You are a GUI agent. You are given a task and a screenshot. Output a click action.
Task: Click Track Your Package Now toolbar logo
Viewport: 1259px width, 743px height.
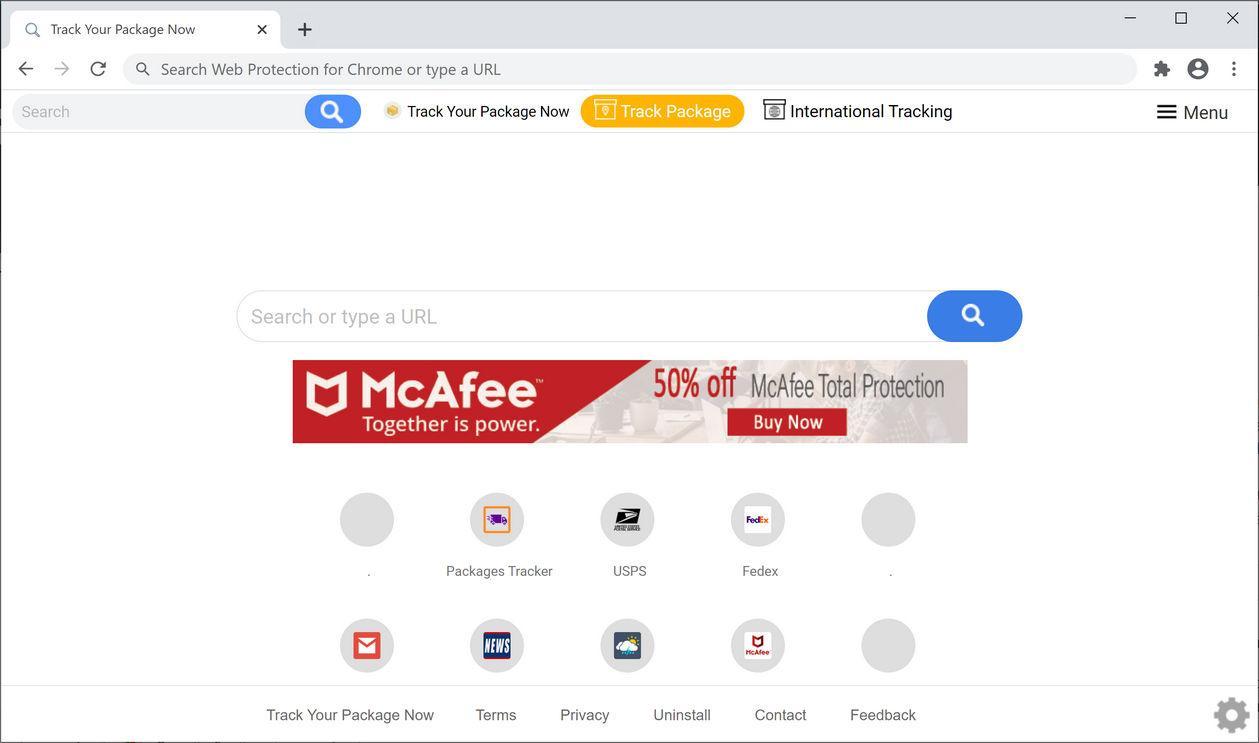pos(477,111)
